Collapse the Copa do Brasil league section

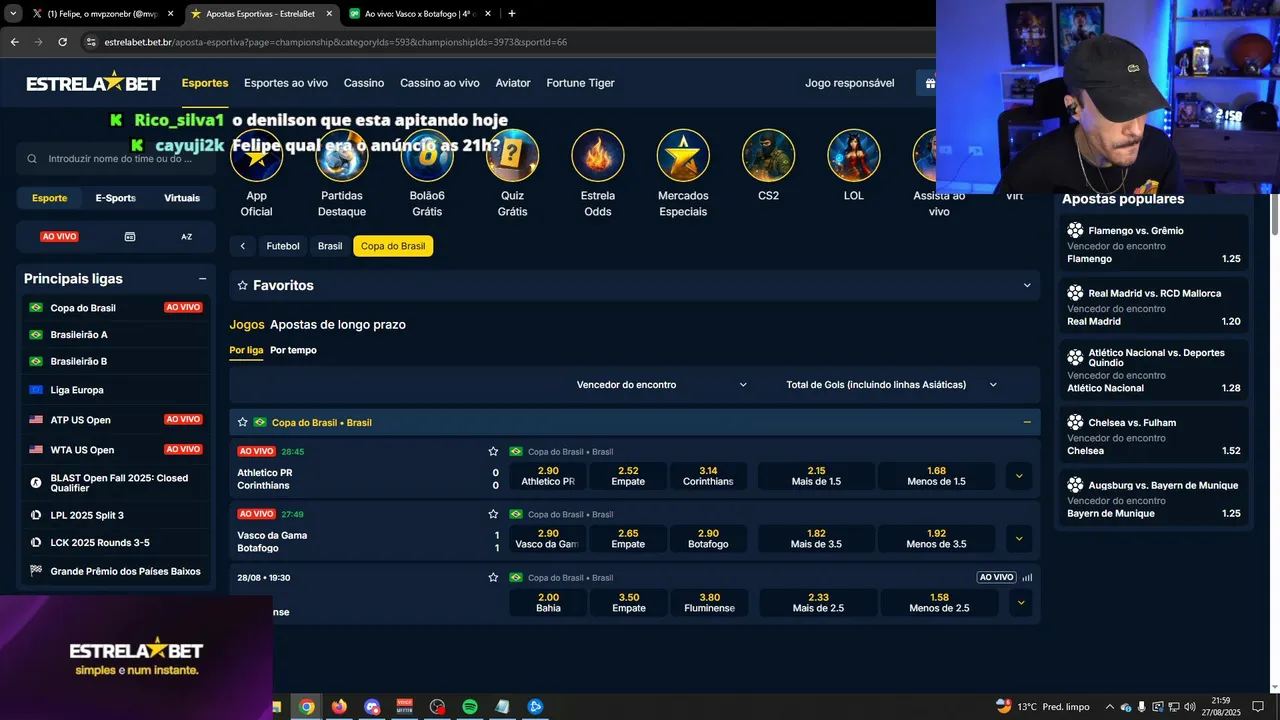[1027, 422]
